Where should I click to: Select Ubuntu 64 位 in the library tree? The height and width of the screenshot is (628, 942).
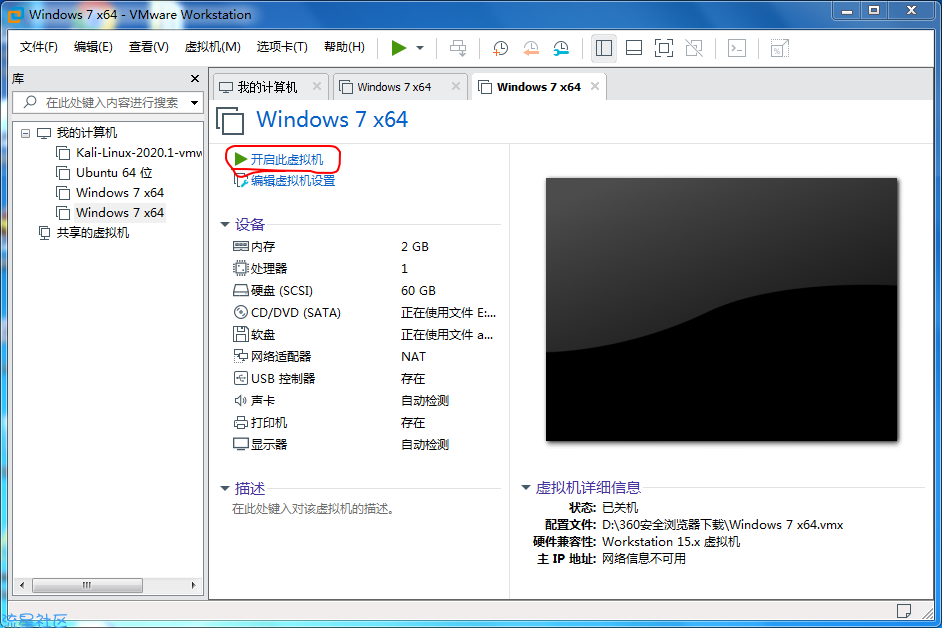(x=105, y=173)
